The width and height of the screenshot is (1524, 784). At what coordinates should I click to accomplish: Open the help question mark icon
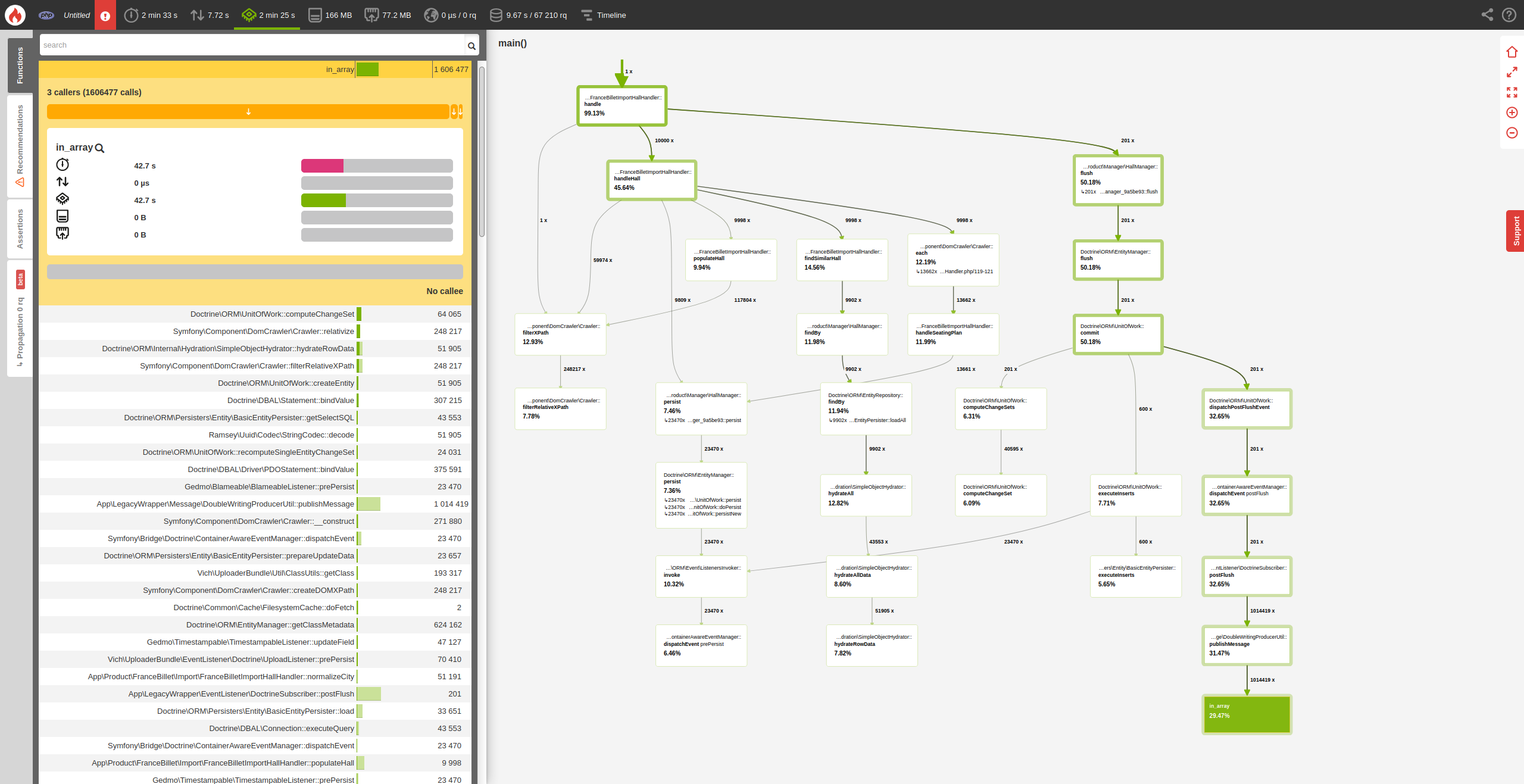click(1509, 15)
